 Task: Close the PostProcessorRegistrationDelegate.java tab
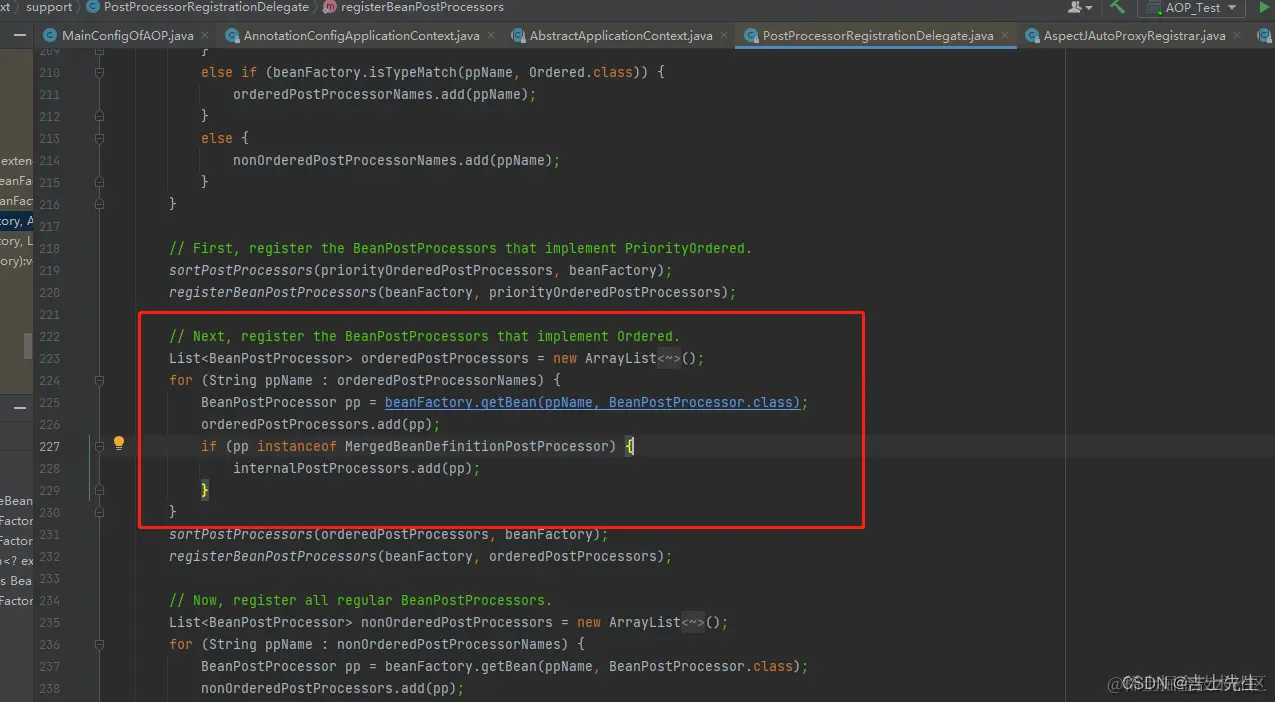[1004, 36]
